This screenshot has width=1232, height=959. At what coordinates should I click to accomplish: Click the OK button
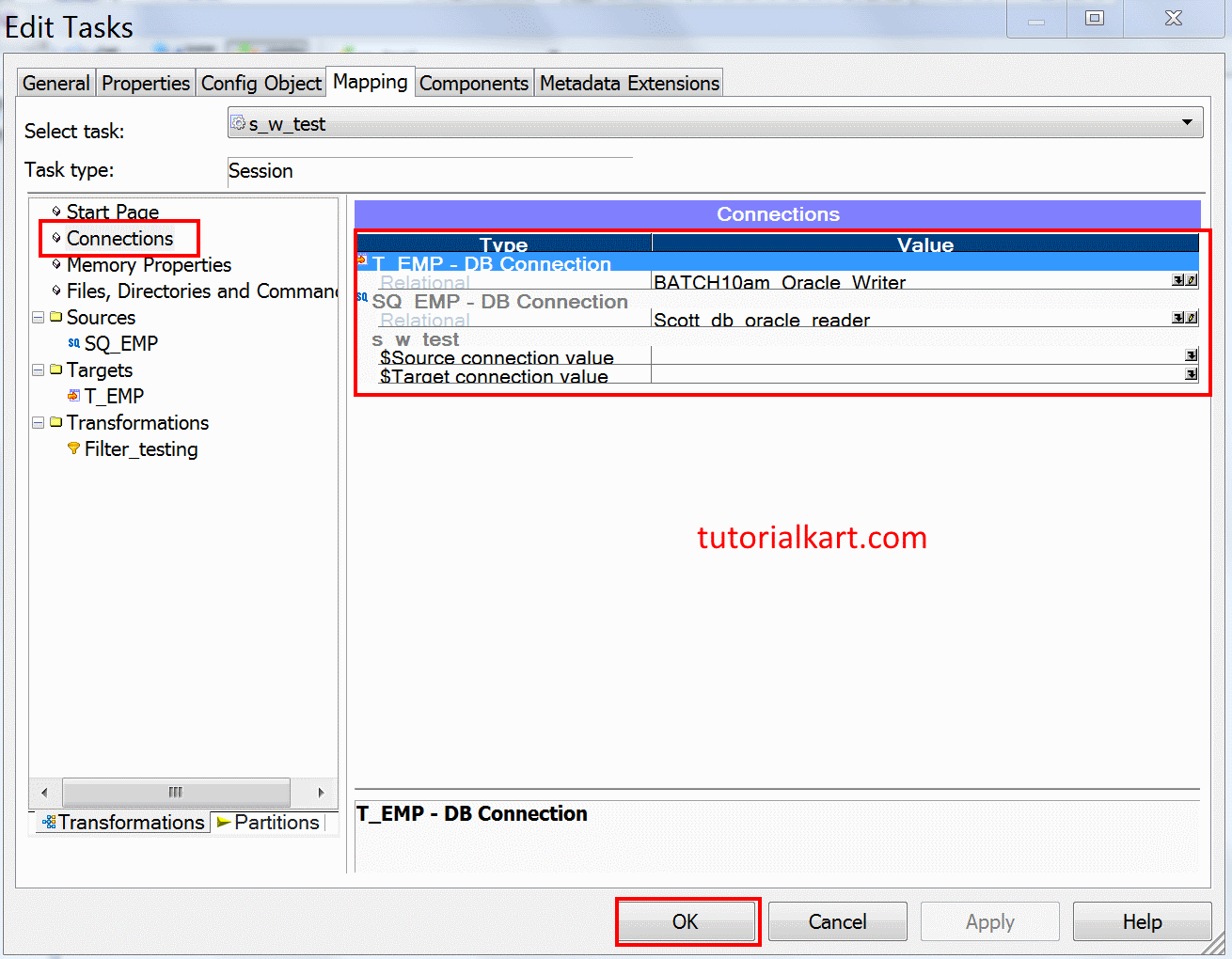pos(687,921)
